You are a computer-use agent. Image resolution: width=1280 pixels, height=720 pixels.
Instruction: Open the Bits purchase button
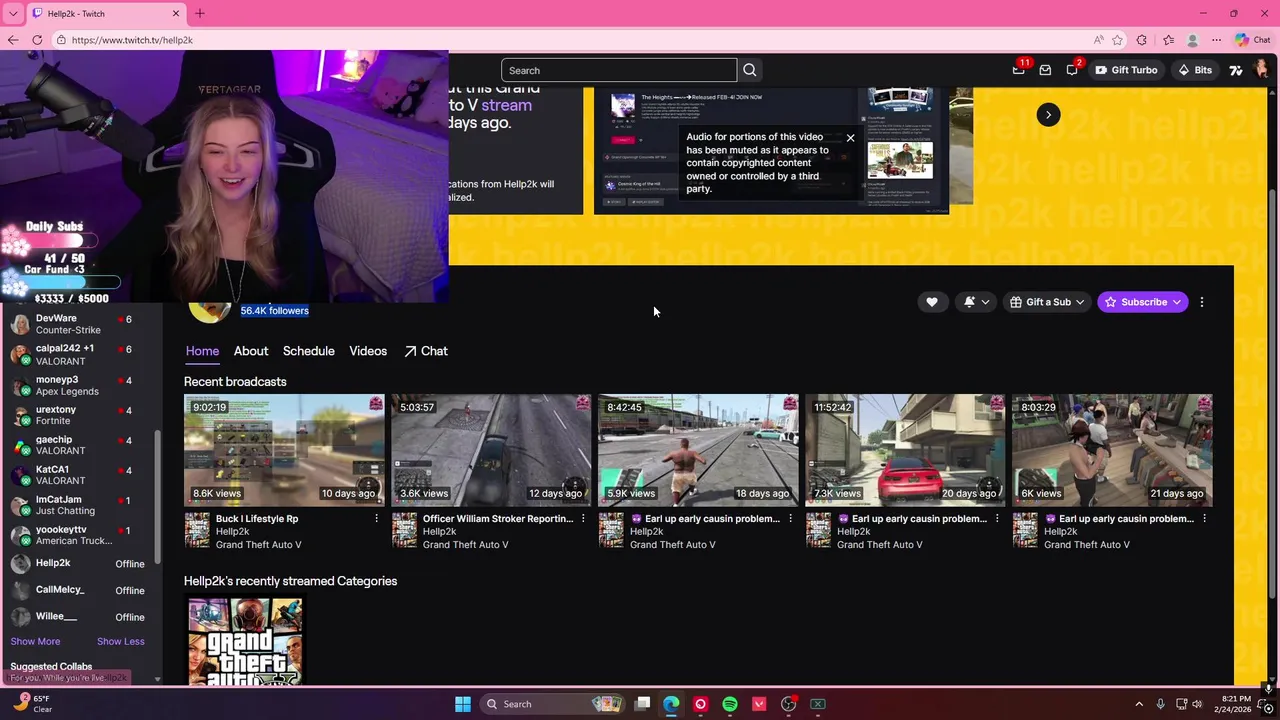pyautogui.click(x=1194, y=70)
